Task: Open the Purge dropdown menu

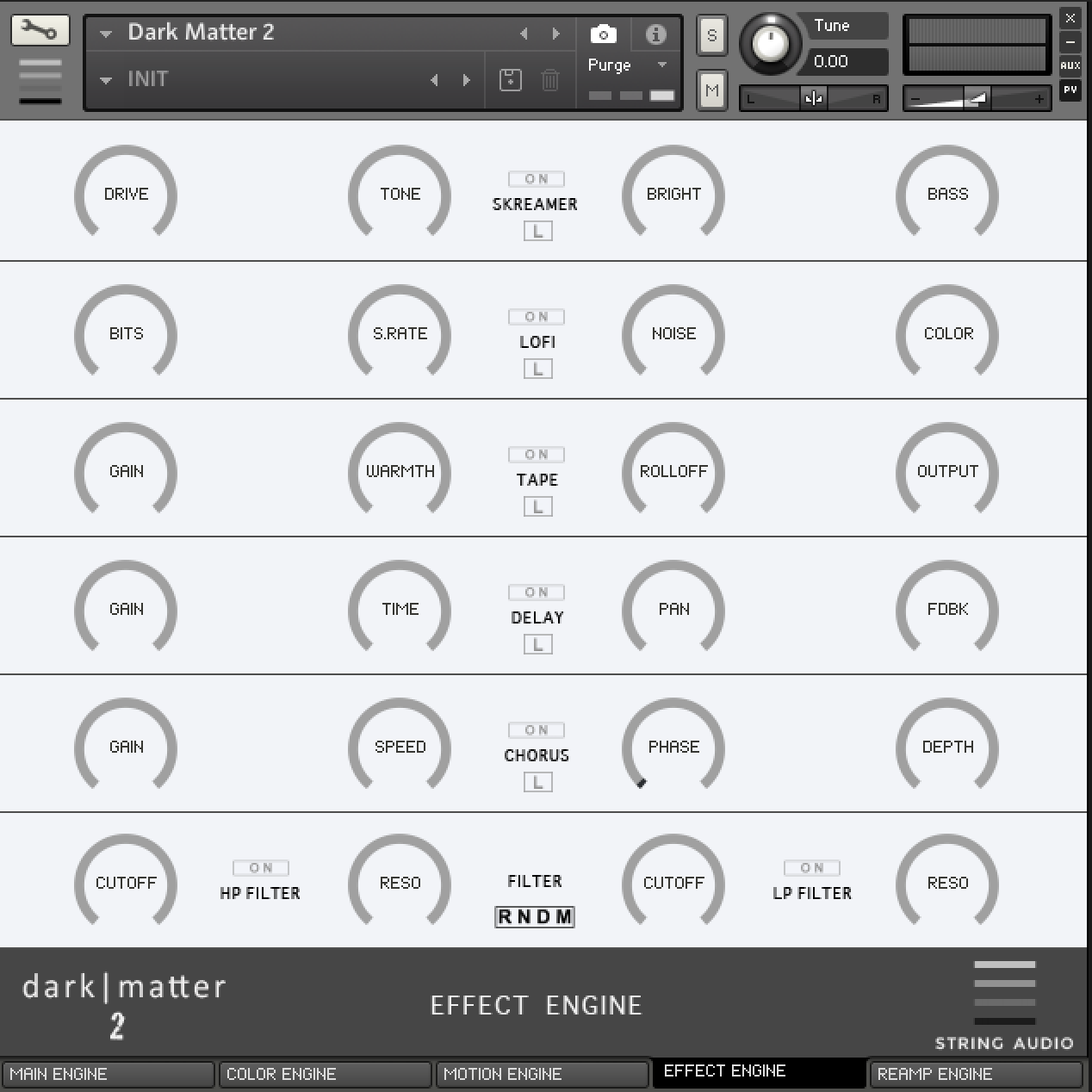Action: [661, 65]
